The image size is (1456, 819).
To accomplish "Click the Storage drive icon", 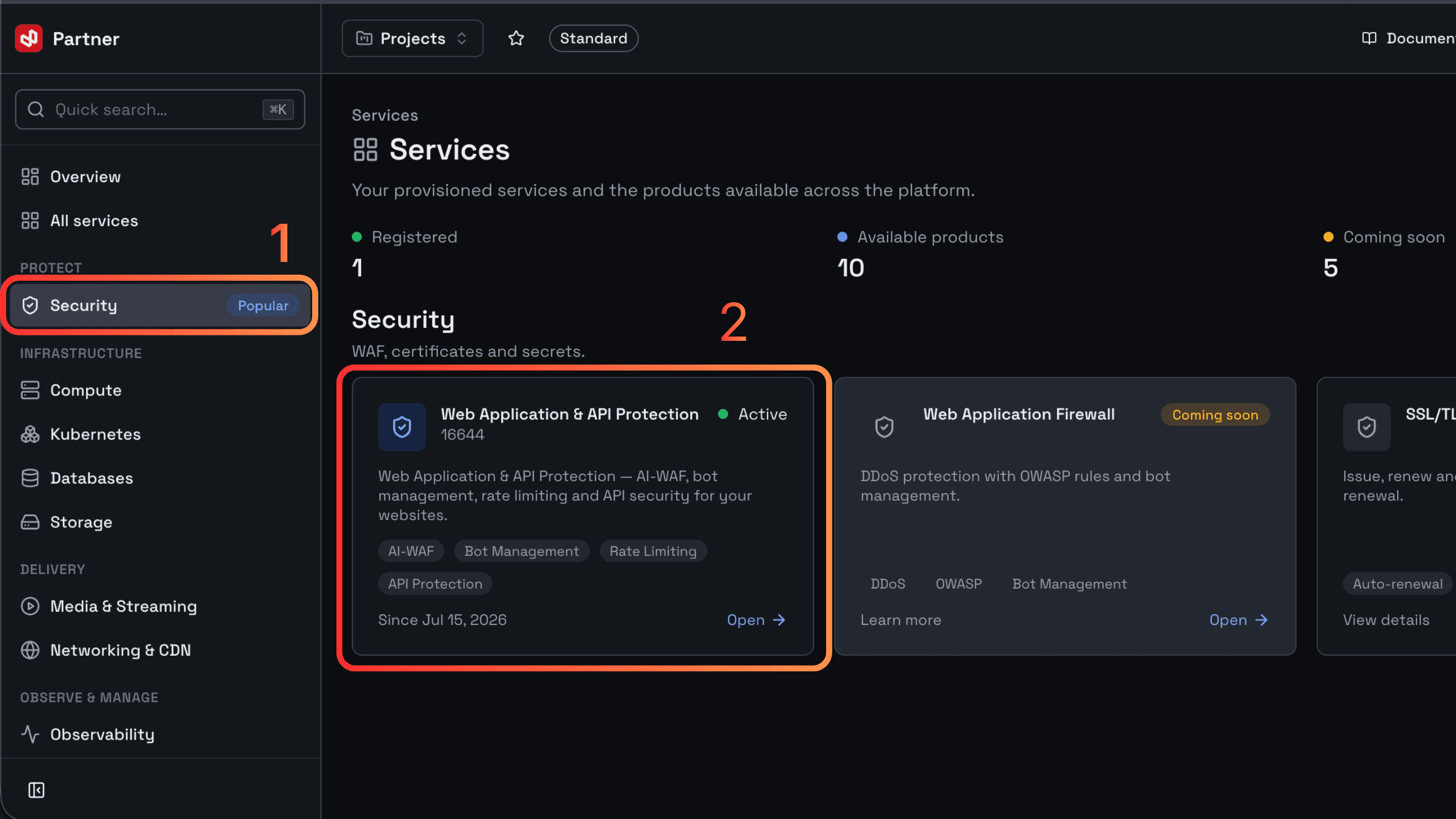I will point(30,522).
